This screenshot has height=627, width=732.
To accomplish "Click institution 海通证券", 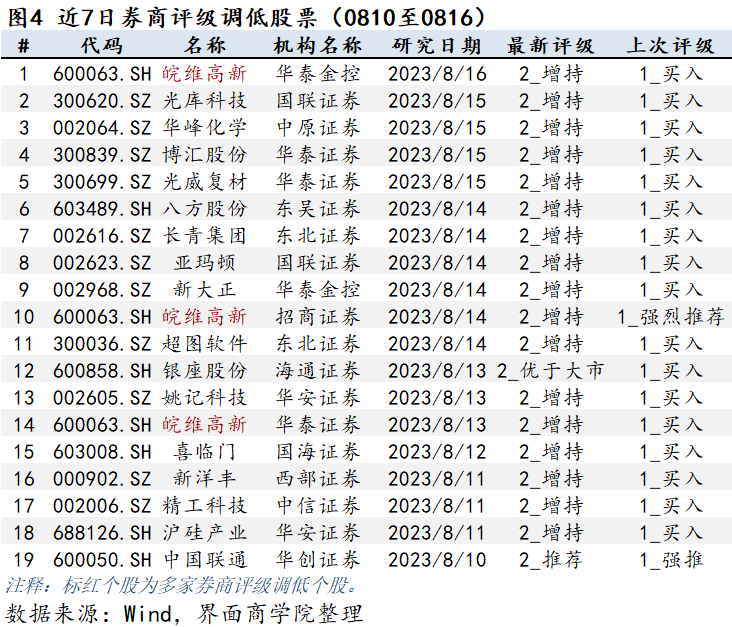I will pyautogui.click(x=318, y=371).
